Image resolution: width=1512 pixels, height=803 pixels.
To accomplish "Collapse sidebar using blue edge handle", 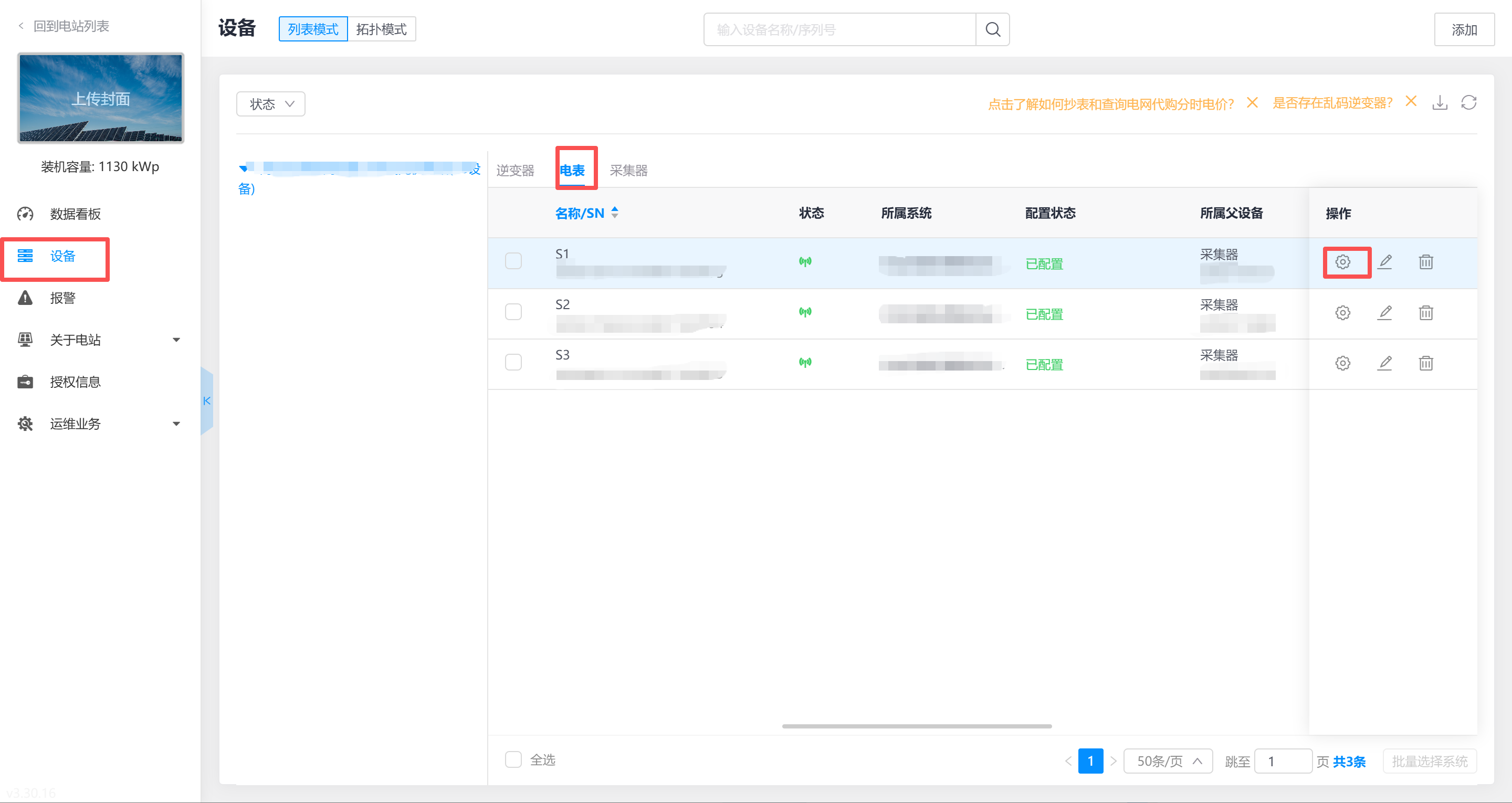I will pyautogui.click(x=207, y=401).
